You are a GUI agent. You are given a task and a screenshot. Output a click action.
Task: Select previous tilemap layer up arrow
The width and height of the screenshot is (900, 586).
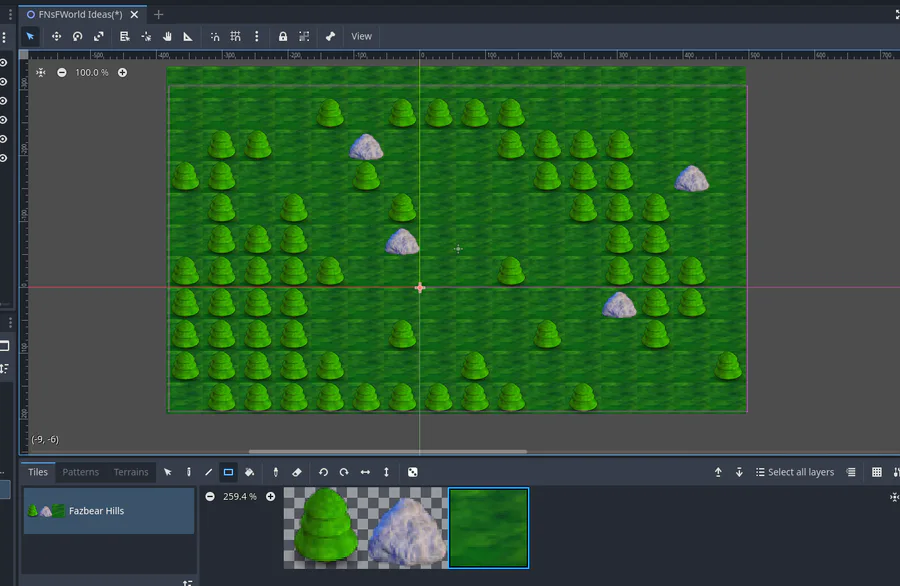point(718,472)
